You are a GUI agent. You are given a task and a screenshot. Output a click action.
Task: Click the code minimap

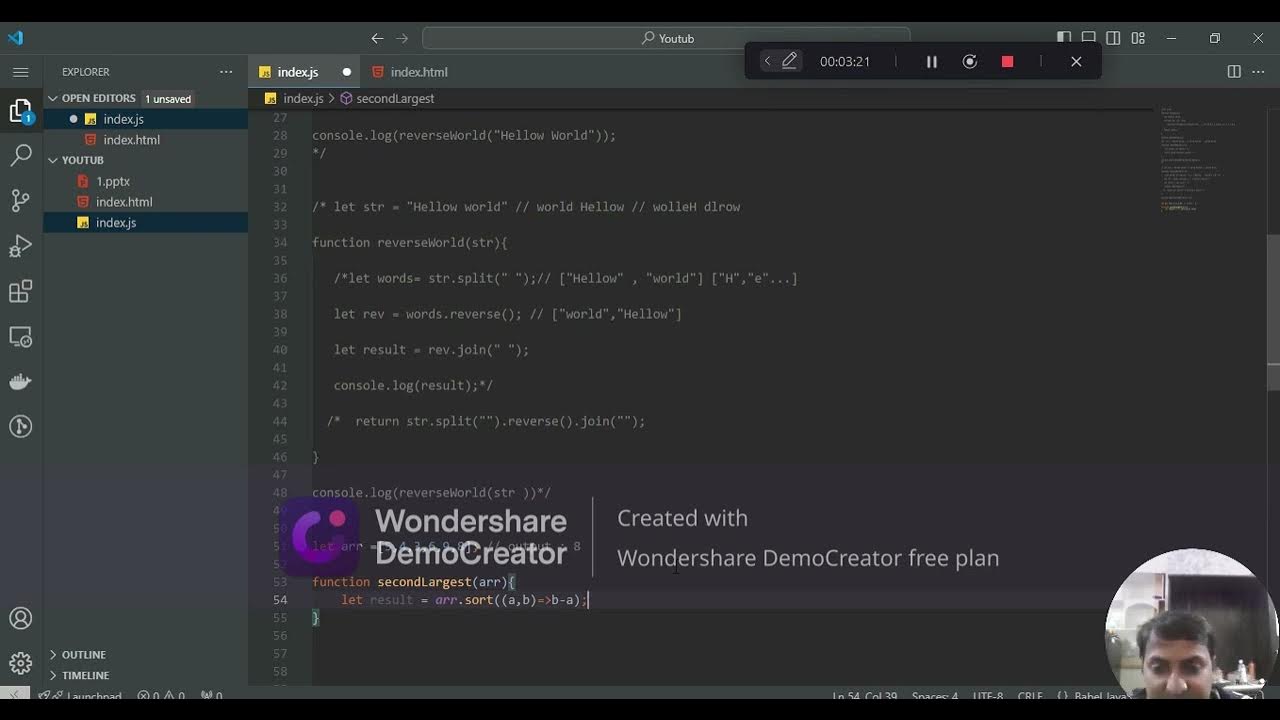coord(1198,160)
